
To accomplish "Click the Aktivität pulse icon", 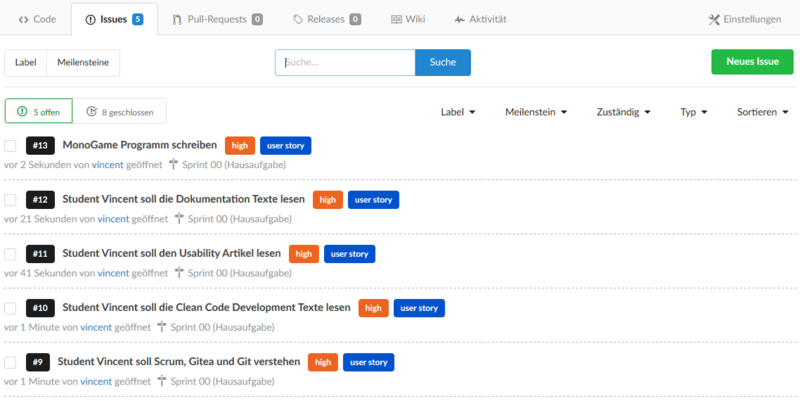I will [x=459, y=19].
